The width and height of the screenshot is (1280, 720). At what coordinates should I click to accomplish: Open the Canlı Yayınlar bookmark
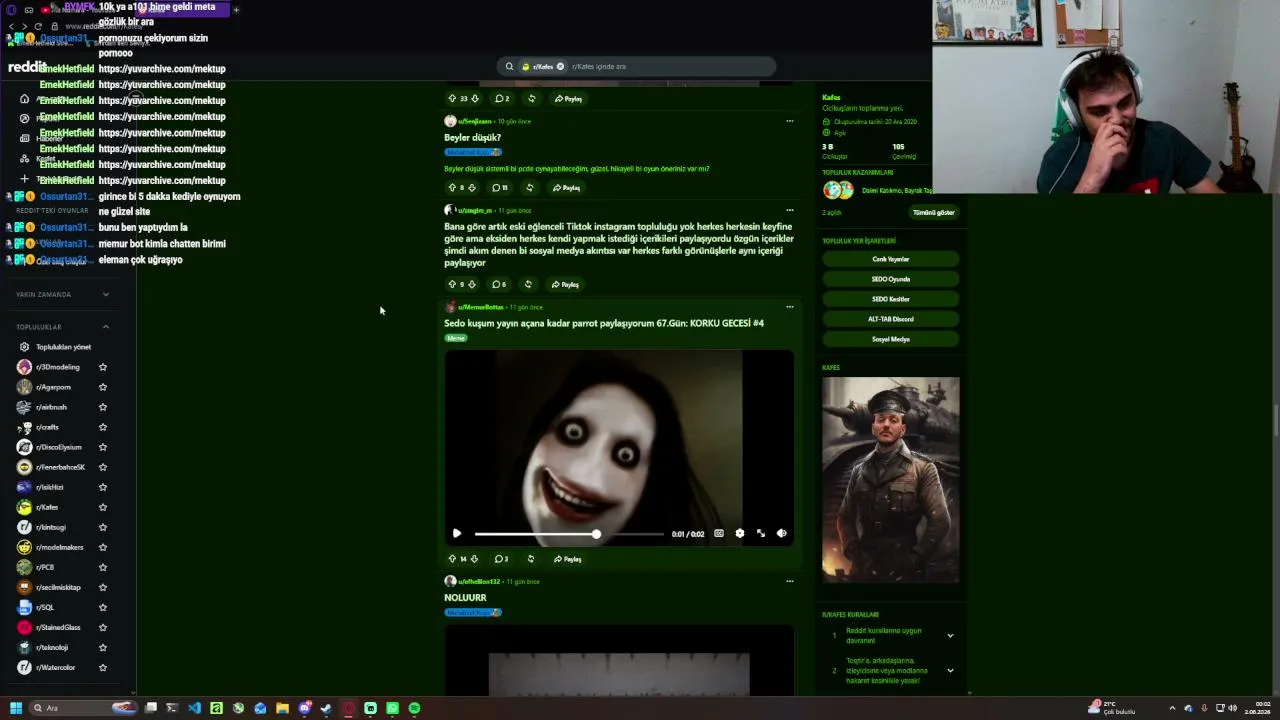click(890, 259)
